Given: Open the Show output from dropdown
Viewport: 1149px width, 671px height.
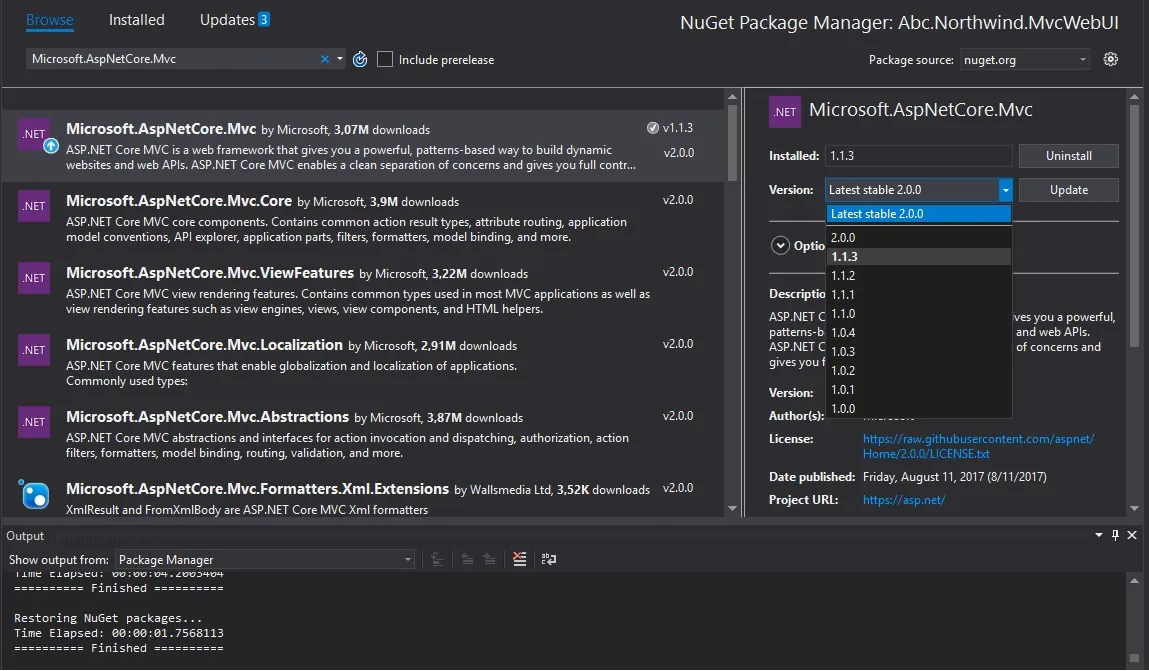Looking at the screenshot, I should (265, 559).
